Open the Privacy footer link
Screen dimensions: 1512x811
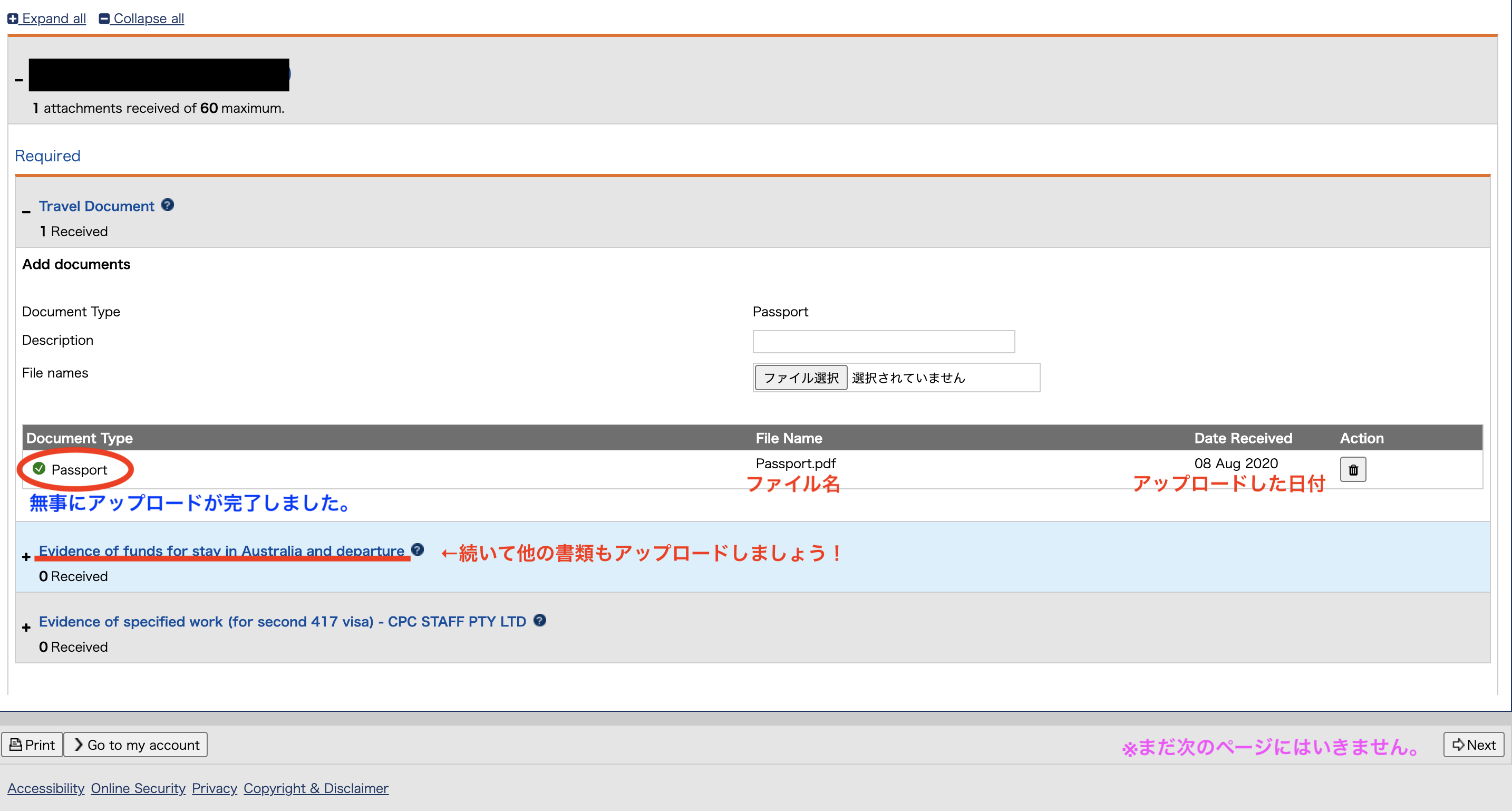tap(214, 788)
